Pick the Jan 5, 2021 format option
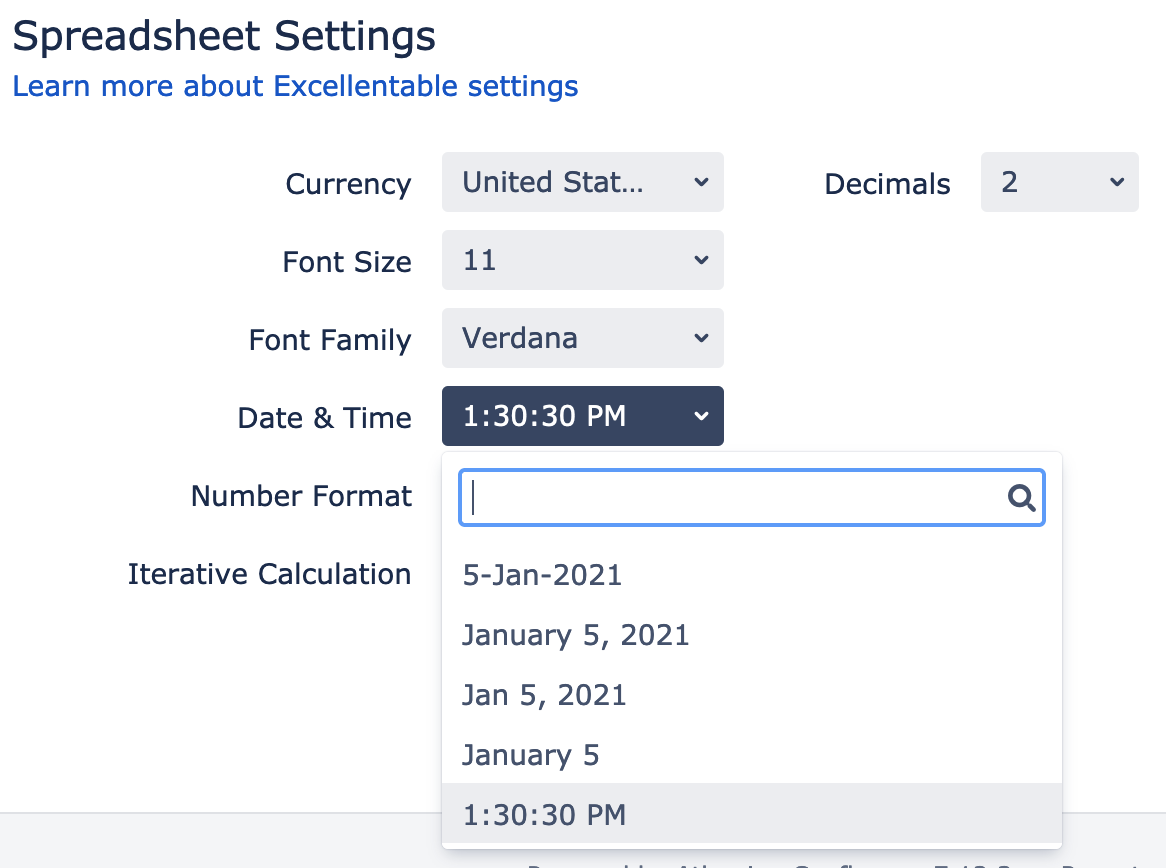Viewport: 1166px width, 868px height. tap(752, 695)
